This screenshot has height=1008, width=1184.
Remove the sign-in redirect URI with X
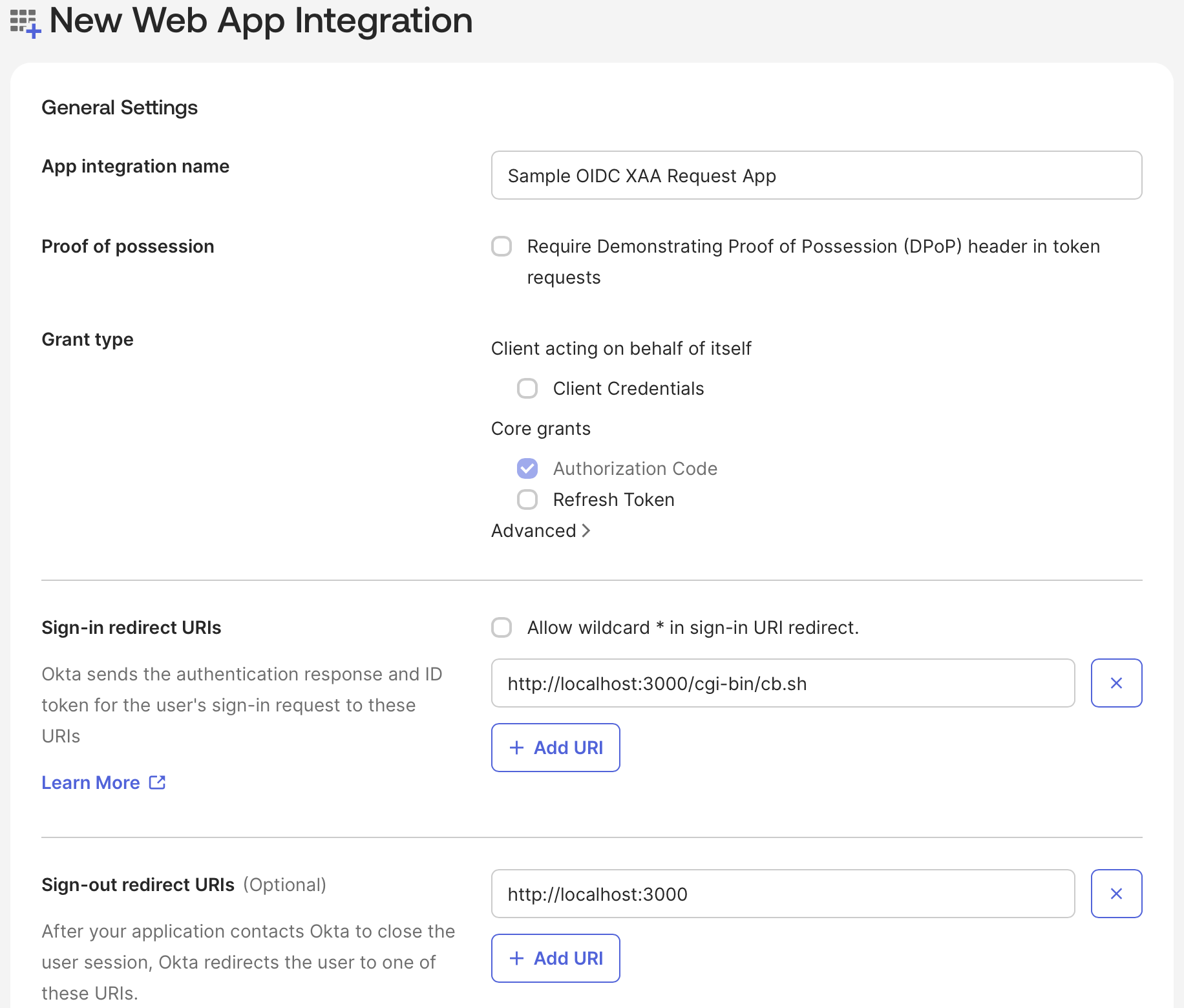tap(1116, 683)
